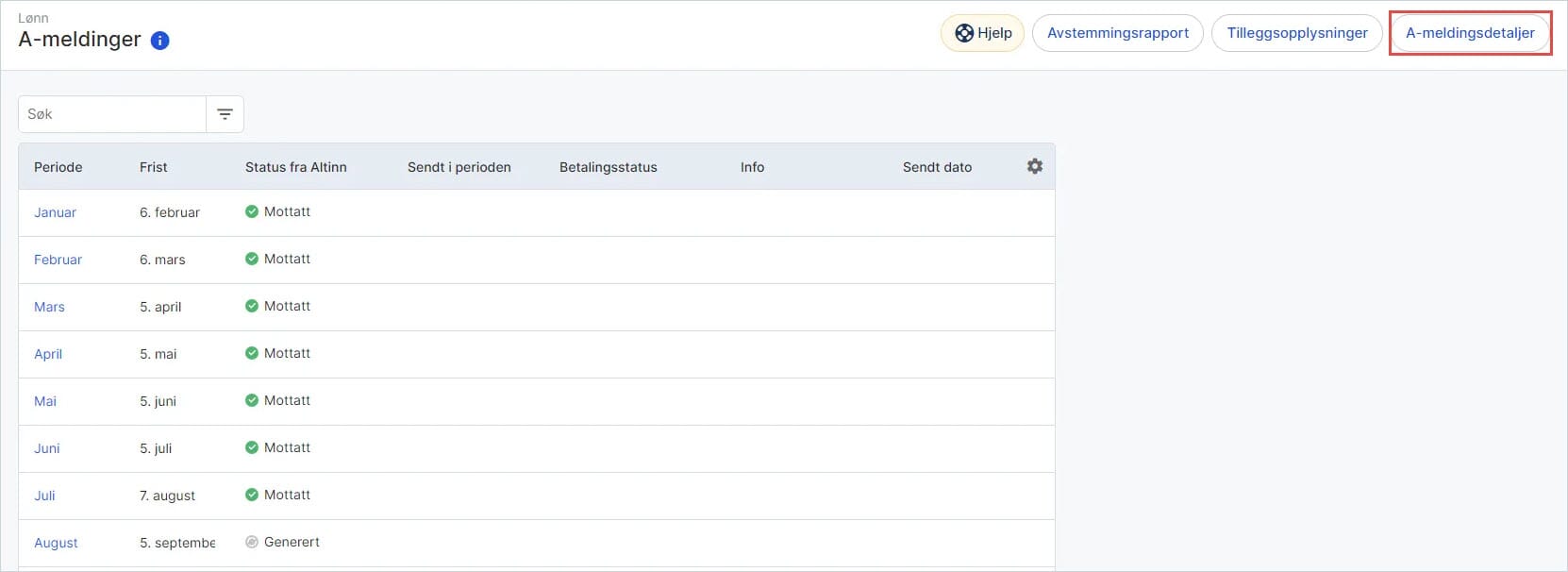Focus the Søk search field

(x=112, y=114)
